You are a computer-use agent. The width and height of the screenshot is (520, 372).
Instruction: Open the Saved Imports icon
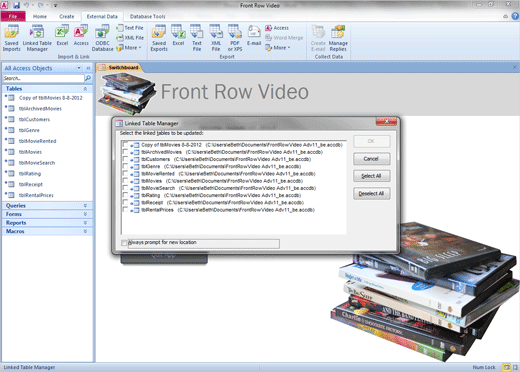(11, 38)
